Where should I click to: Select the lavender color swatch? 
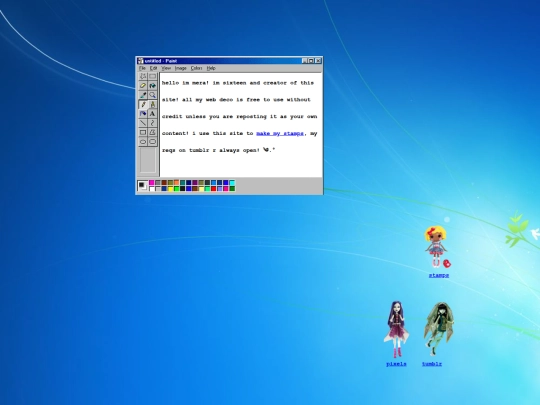220,189
